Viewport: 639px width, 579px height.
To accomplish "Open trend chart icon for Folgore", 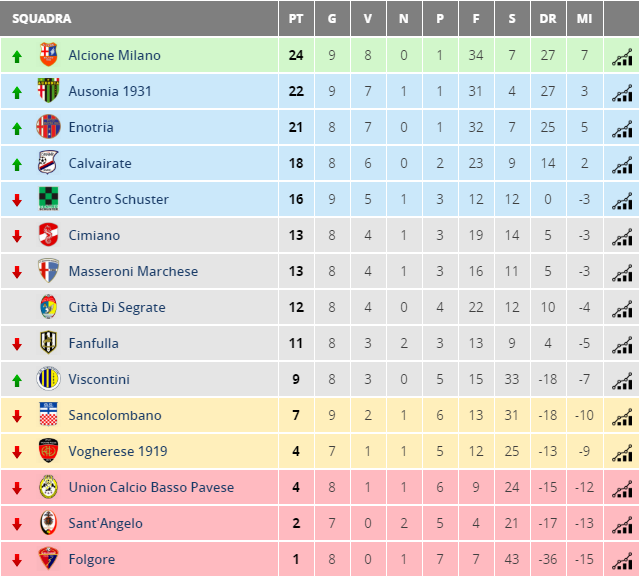I will click(x=622, y=561).
